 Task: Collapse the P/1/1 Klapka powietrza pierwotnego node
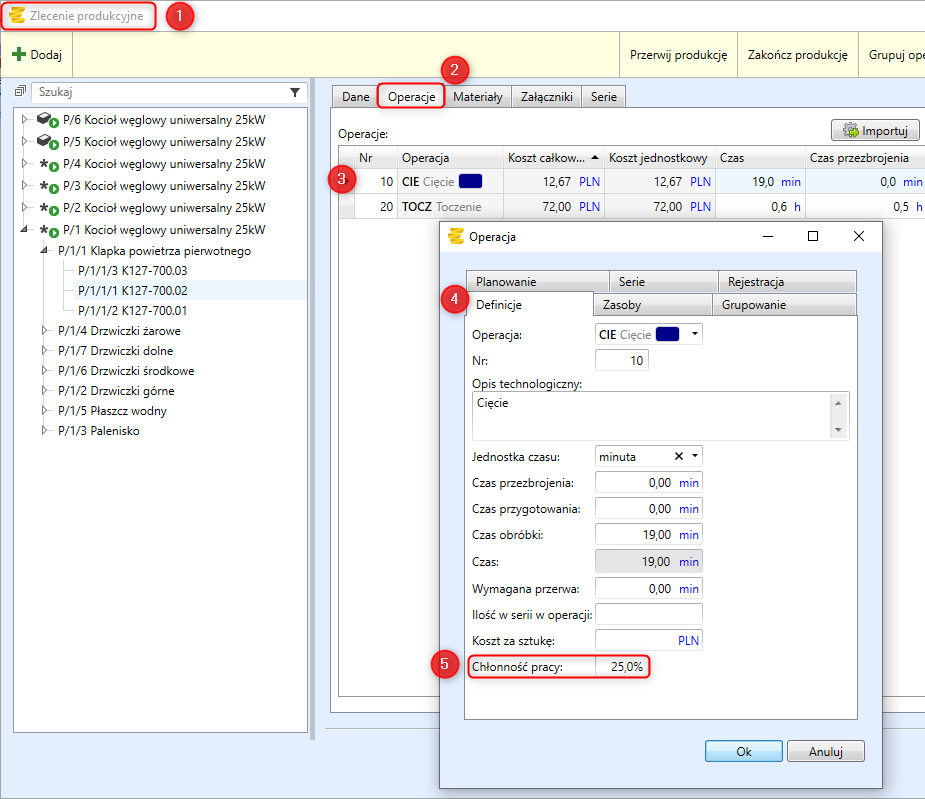tap(44, 251)
